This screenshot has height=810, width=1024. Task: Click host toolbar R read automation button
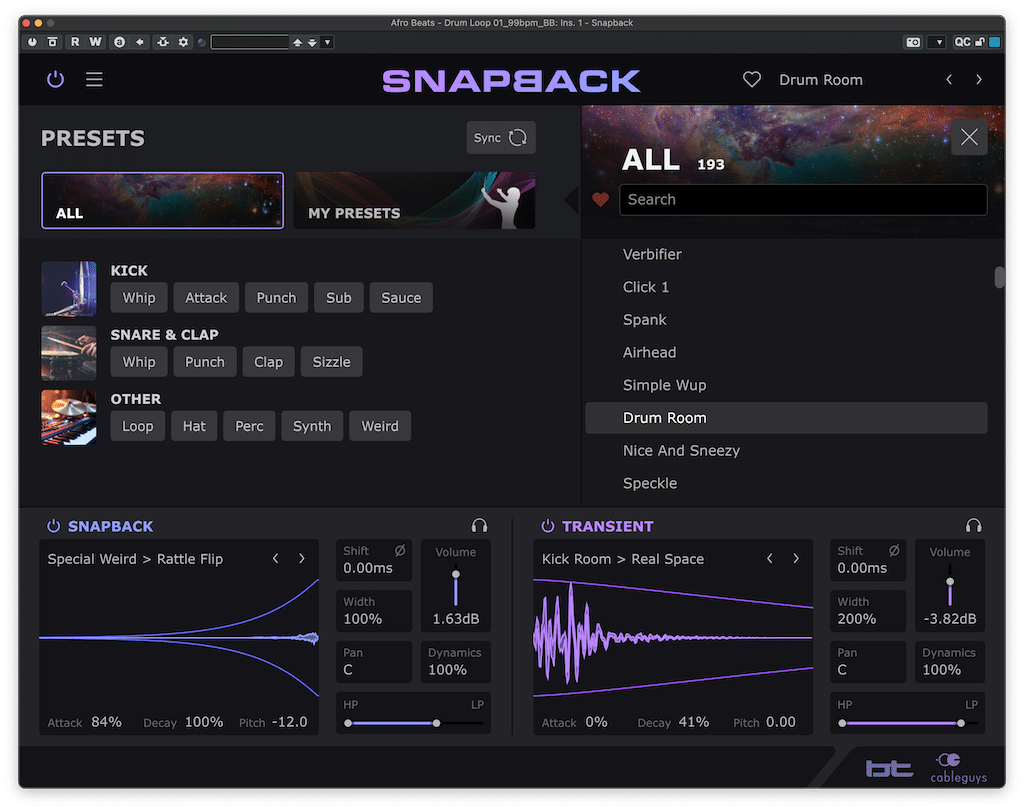(75, 42)
